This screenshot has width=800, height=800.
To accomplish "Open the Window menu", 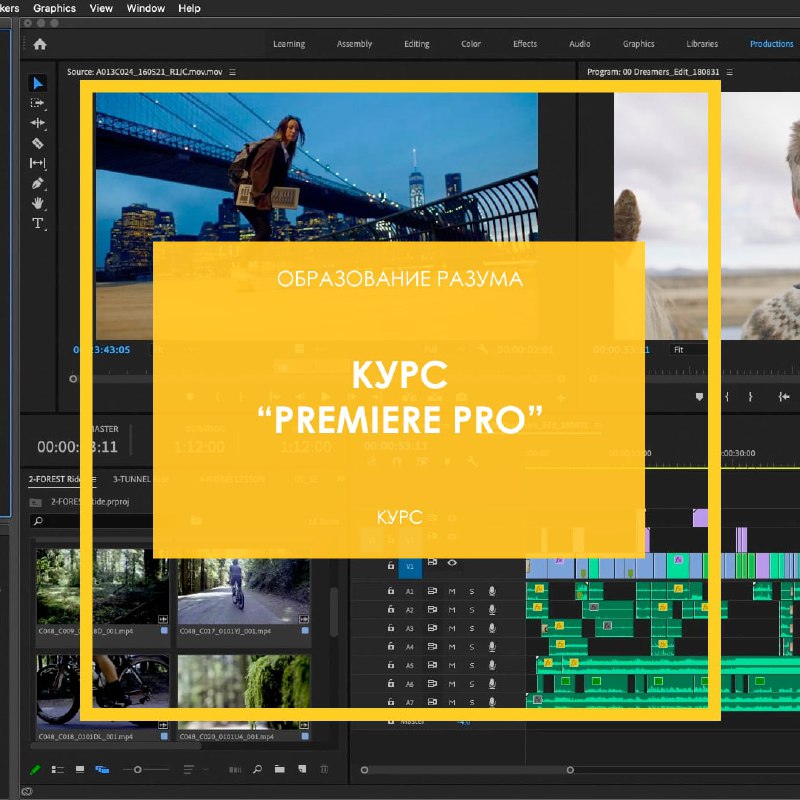I will pyautogui.click(x=146, y=8).
